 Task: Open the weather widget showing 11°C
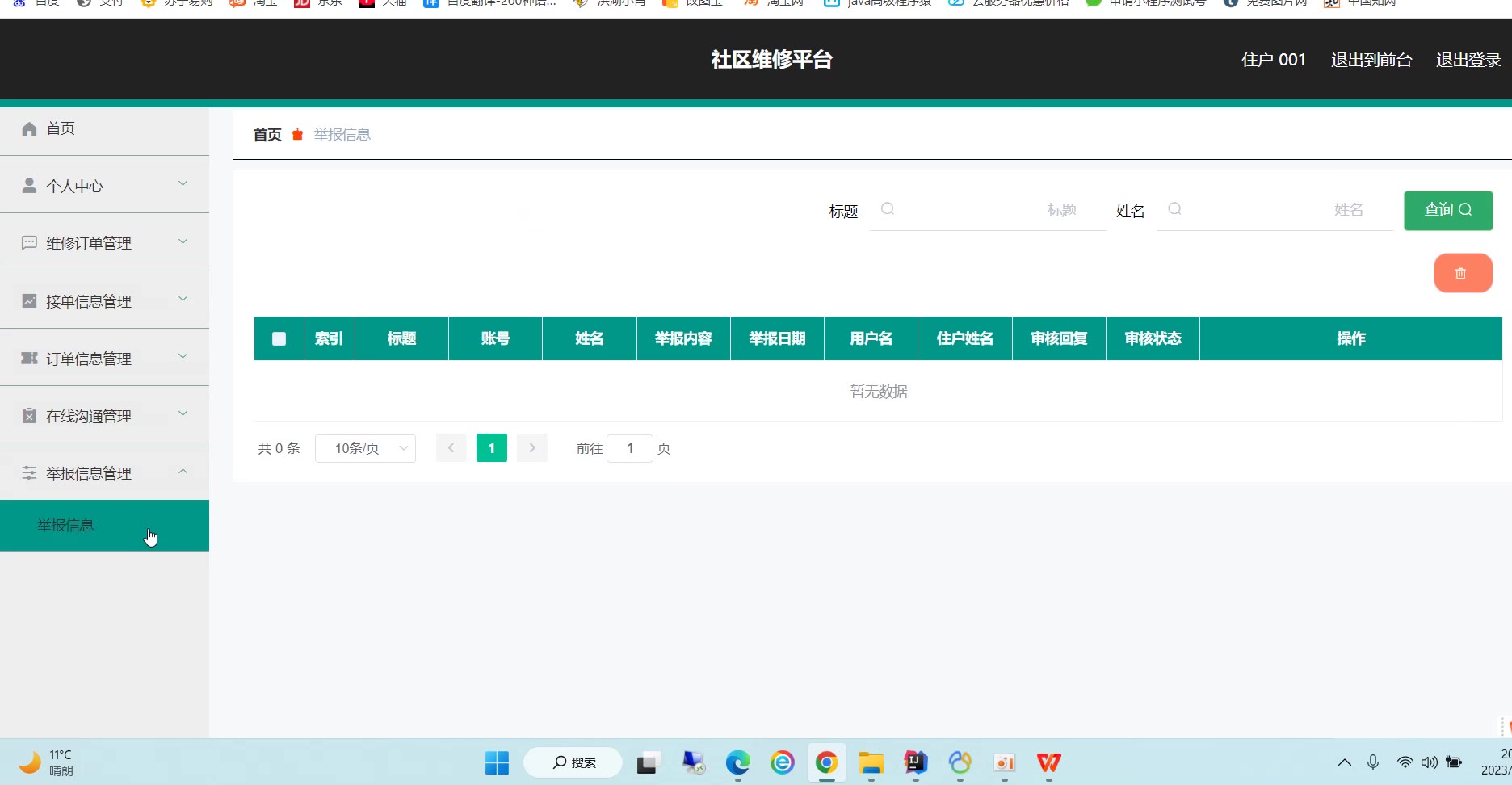pyautogui.click(x=47, y=762)
